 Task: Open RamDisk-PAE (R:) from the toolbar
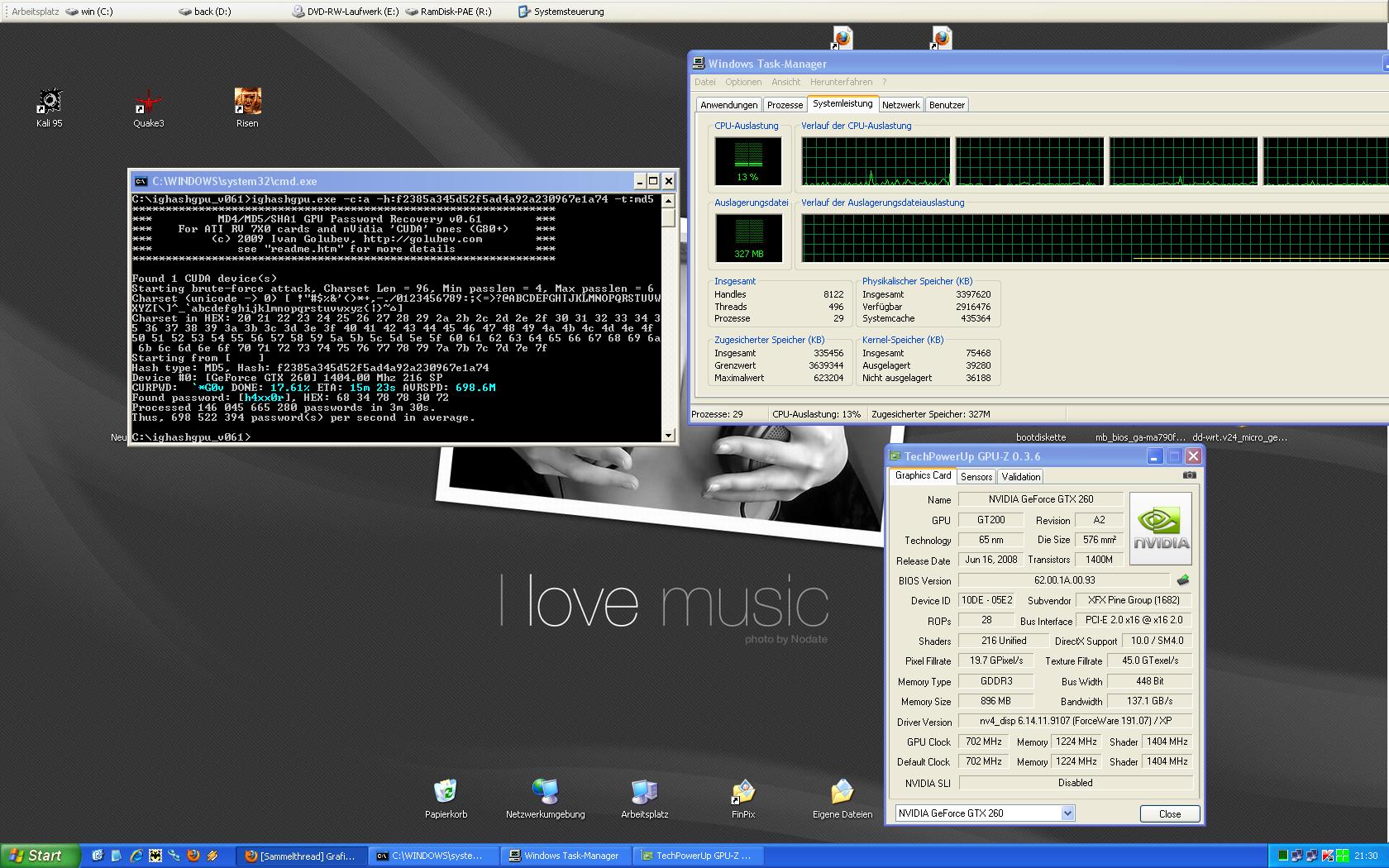[x=449, y=12]
